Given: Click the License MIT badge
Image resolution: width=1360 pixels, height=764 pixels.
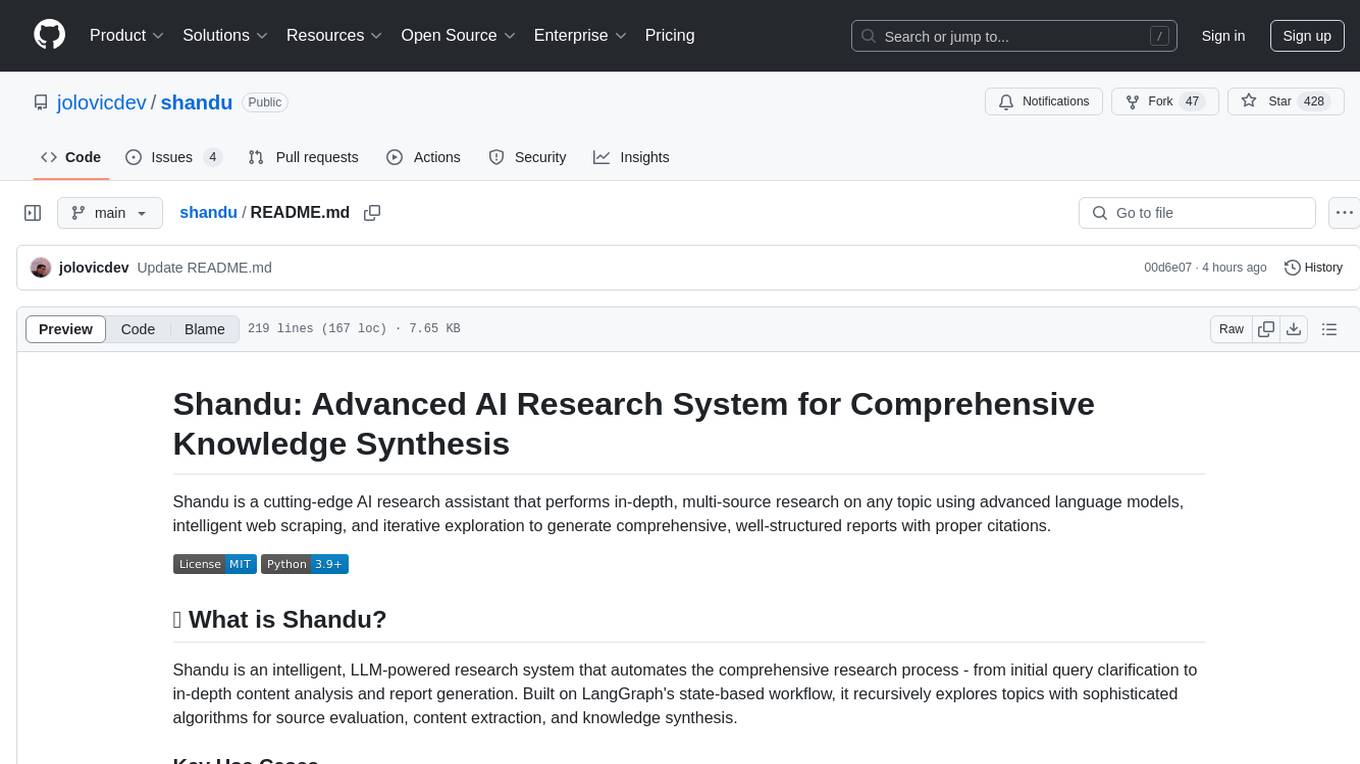Looking at the screenshot, I should pyautogui.click(x=215, y=564).
